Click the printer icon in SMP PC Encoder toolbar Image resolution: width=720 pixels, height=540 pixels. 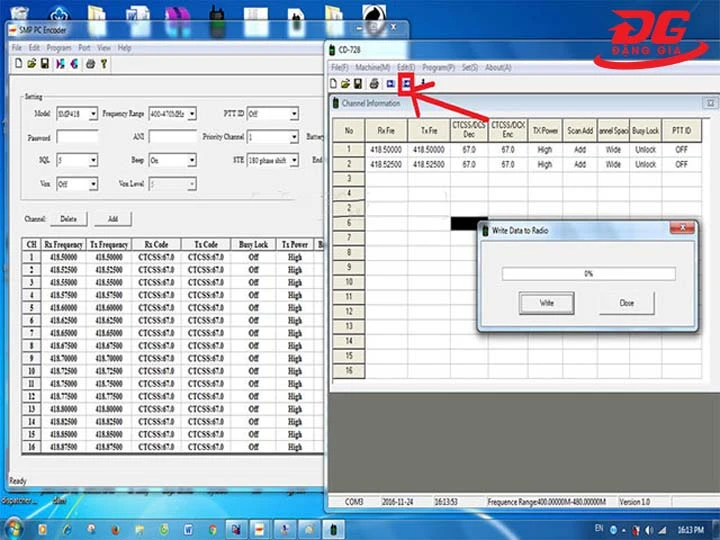[90, 64]
